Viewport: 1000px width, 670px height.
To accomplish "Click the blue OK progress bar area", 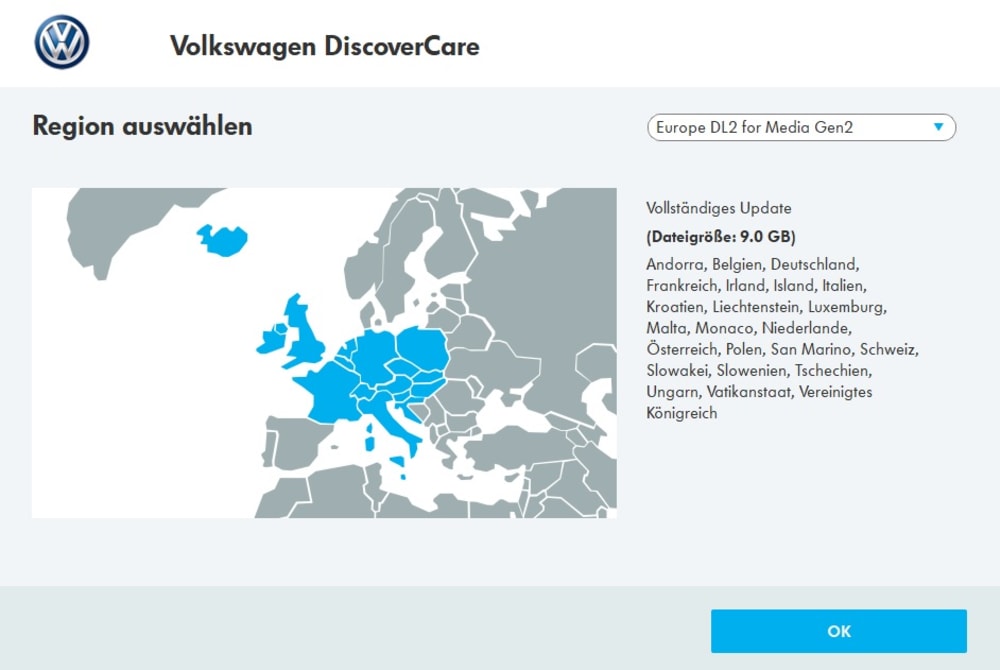I will coord(838,631).
